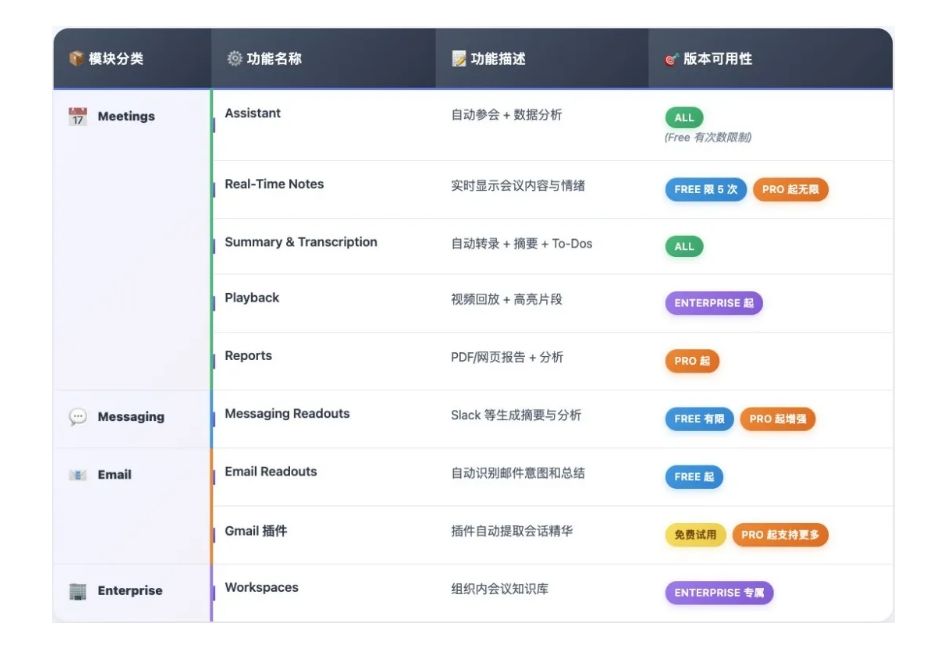Click the box icon in 模块分类 header
Screen dimensions: 943x646
[76, 58]
